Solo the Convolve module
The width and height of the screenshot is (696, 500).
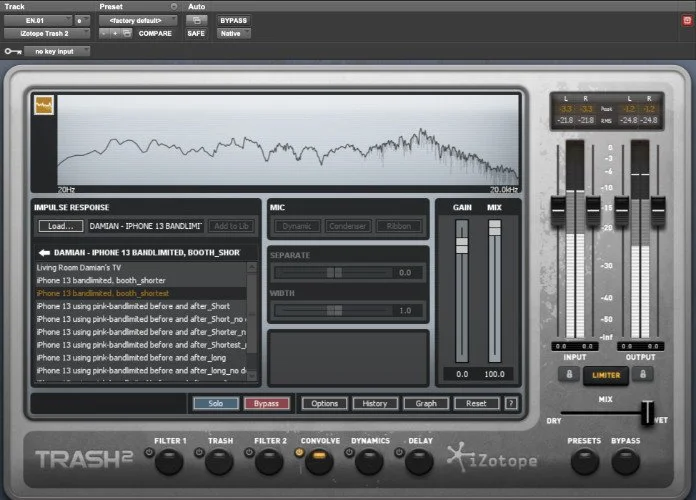pyautogui.click(x=216, y=403)
